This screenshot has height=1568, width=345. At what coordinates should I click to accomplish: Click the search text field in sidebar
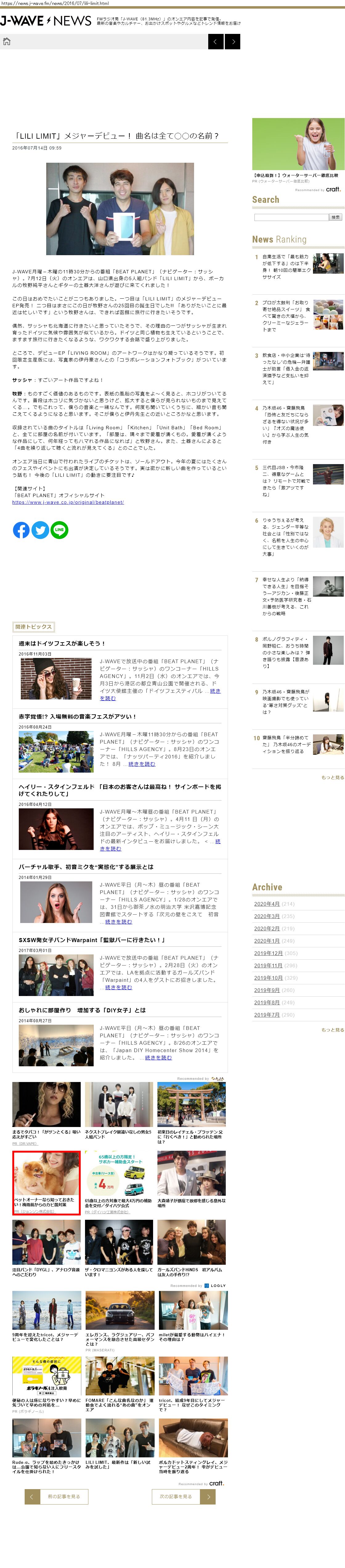[x=291, y=217]
